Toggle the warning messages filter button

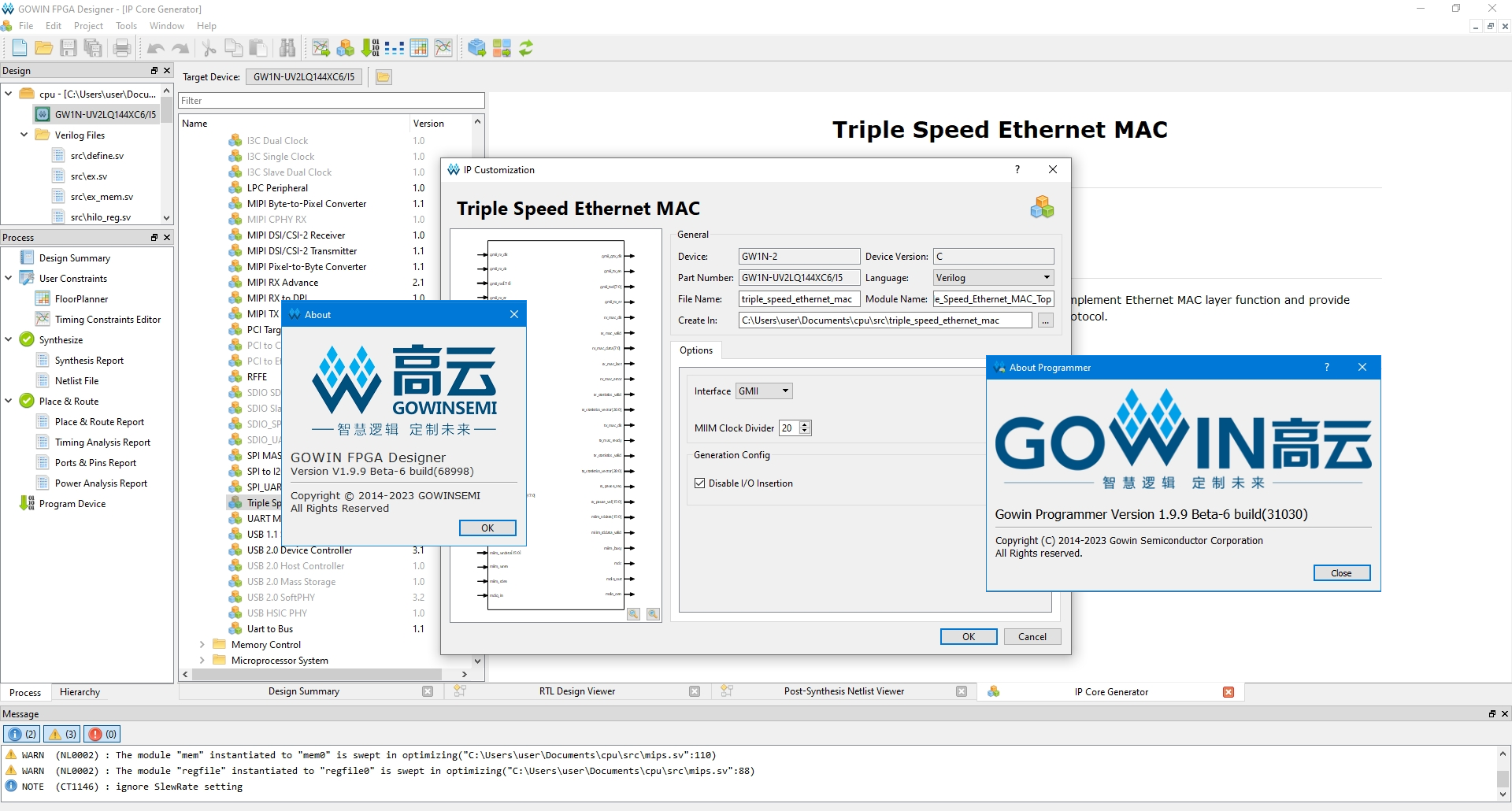pyautogui.click(x=63, y=734)
